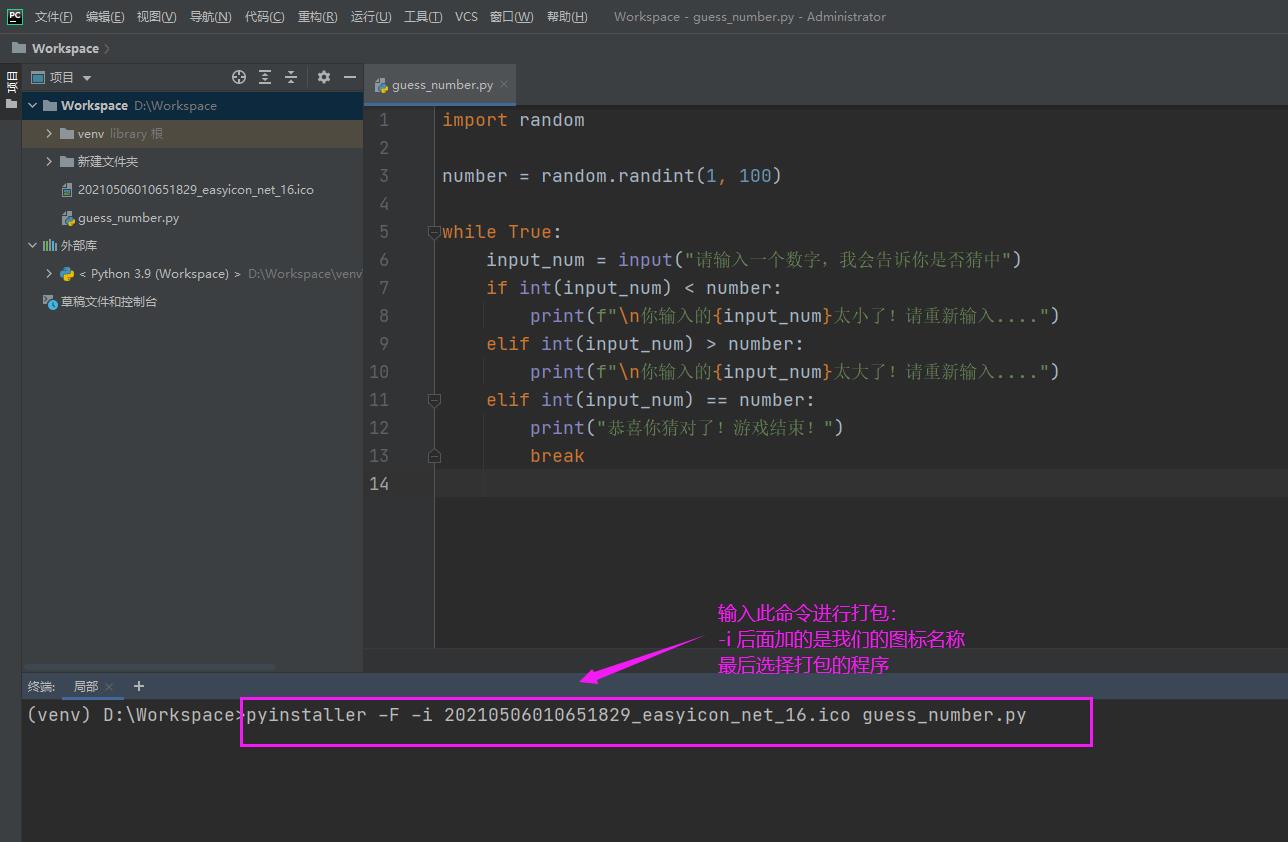
Task: Open the 工具(T) menu
Action: (423, 17)
